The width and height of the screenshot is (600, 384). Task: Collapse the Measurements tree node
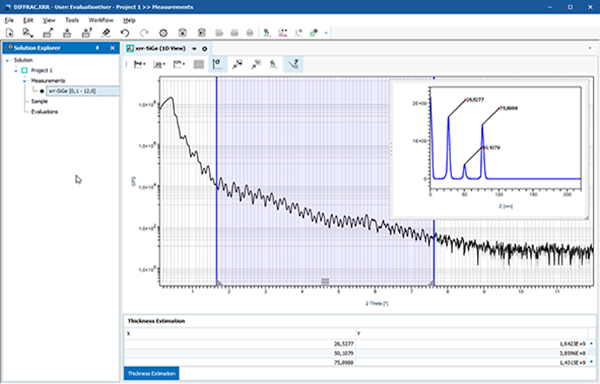pos(24,81)
